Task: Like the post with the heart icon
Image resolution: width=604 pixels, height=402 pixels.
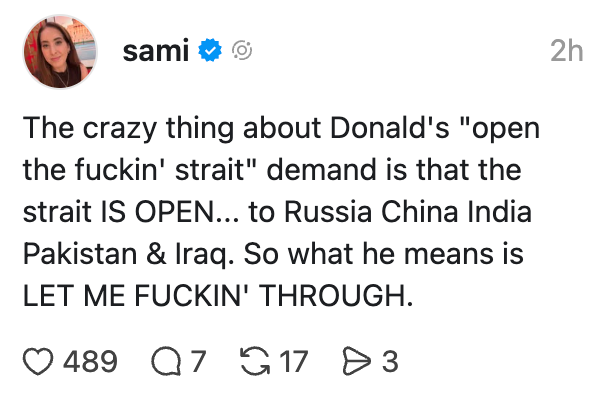Action: (x=37, y=361)
